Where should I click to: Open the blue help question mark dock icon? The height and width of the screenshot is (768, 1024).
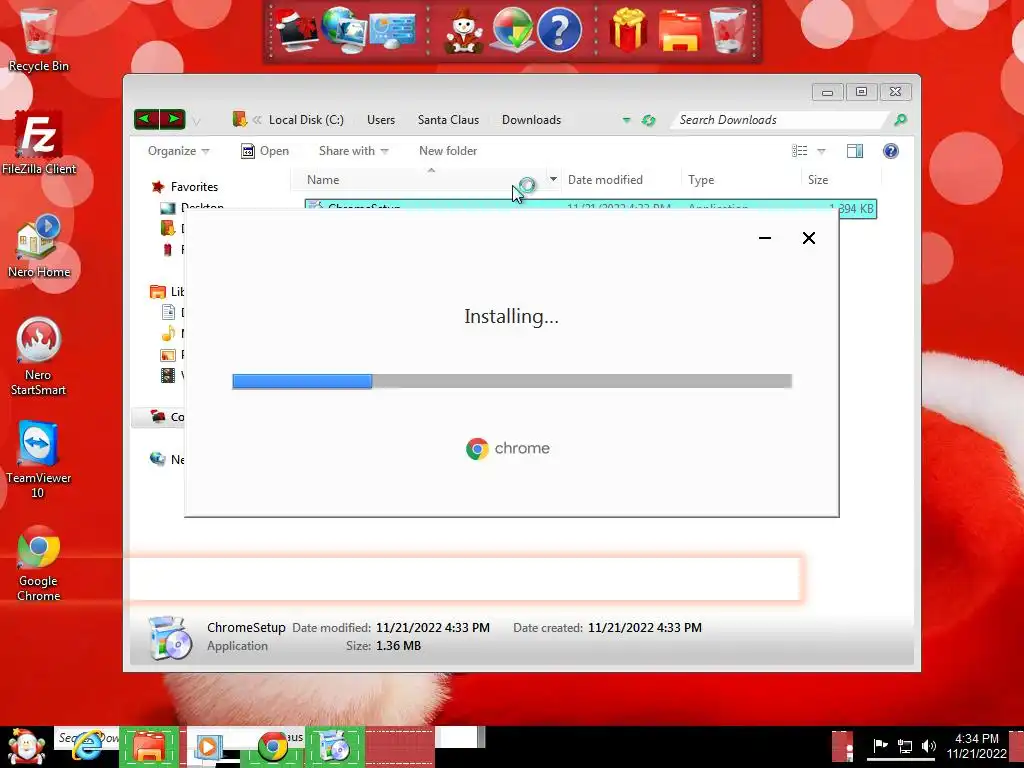click(x=559, y=29)
